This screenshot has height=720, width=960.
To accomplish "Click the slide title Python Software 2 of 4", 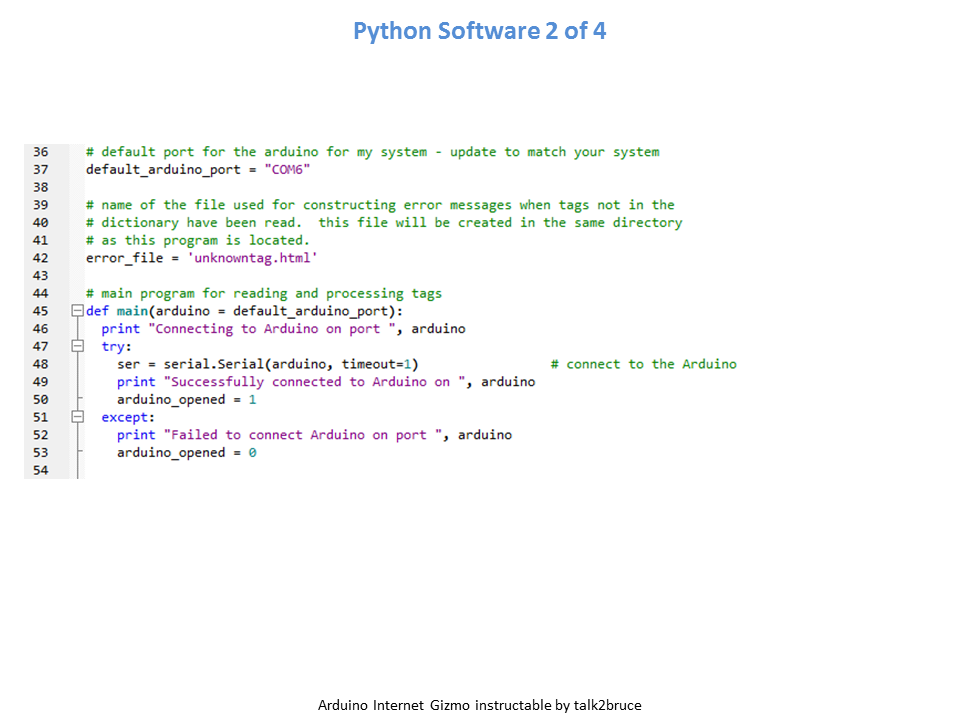I will point(479,31).
